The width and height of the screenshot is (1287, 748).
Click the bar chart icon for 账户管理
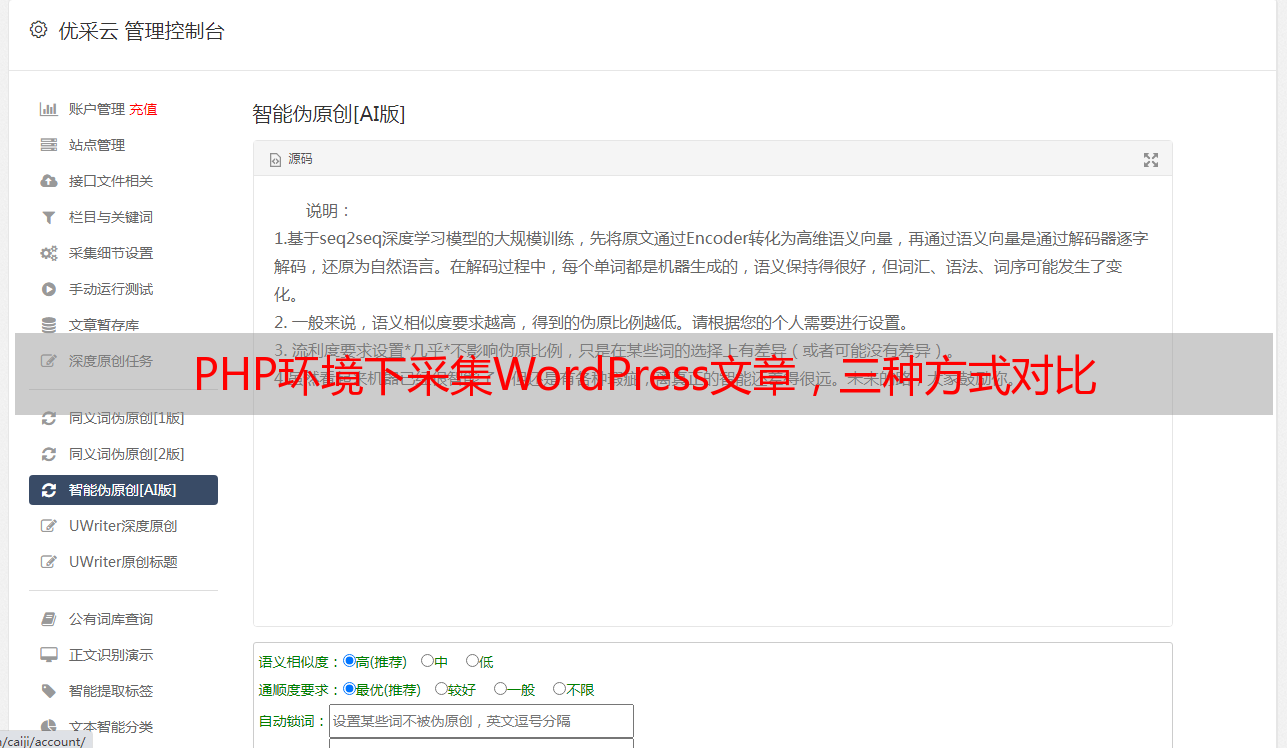tap(48, 109)
